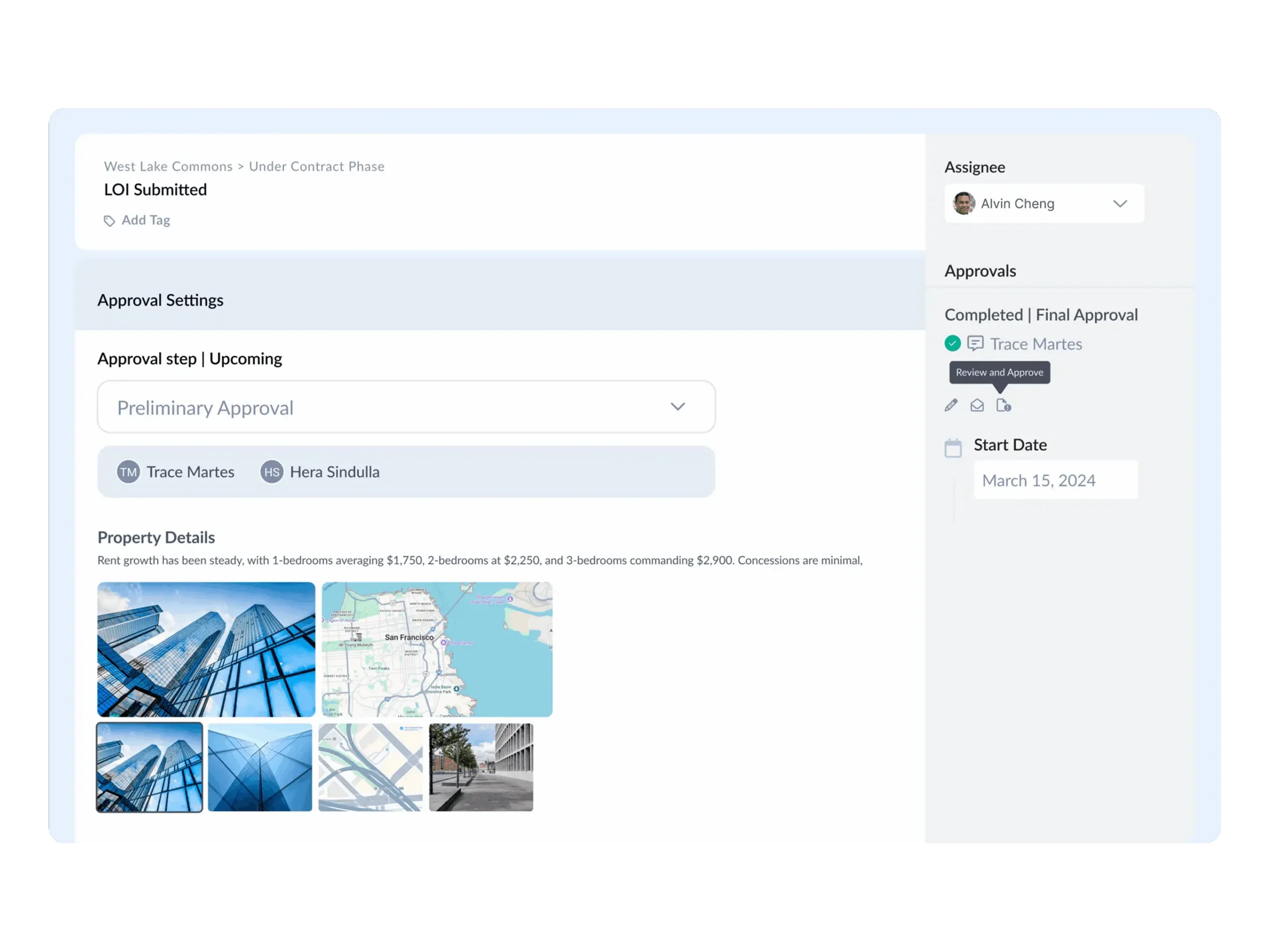Click the Property Details heading

point(156,537)
